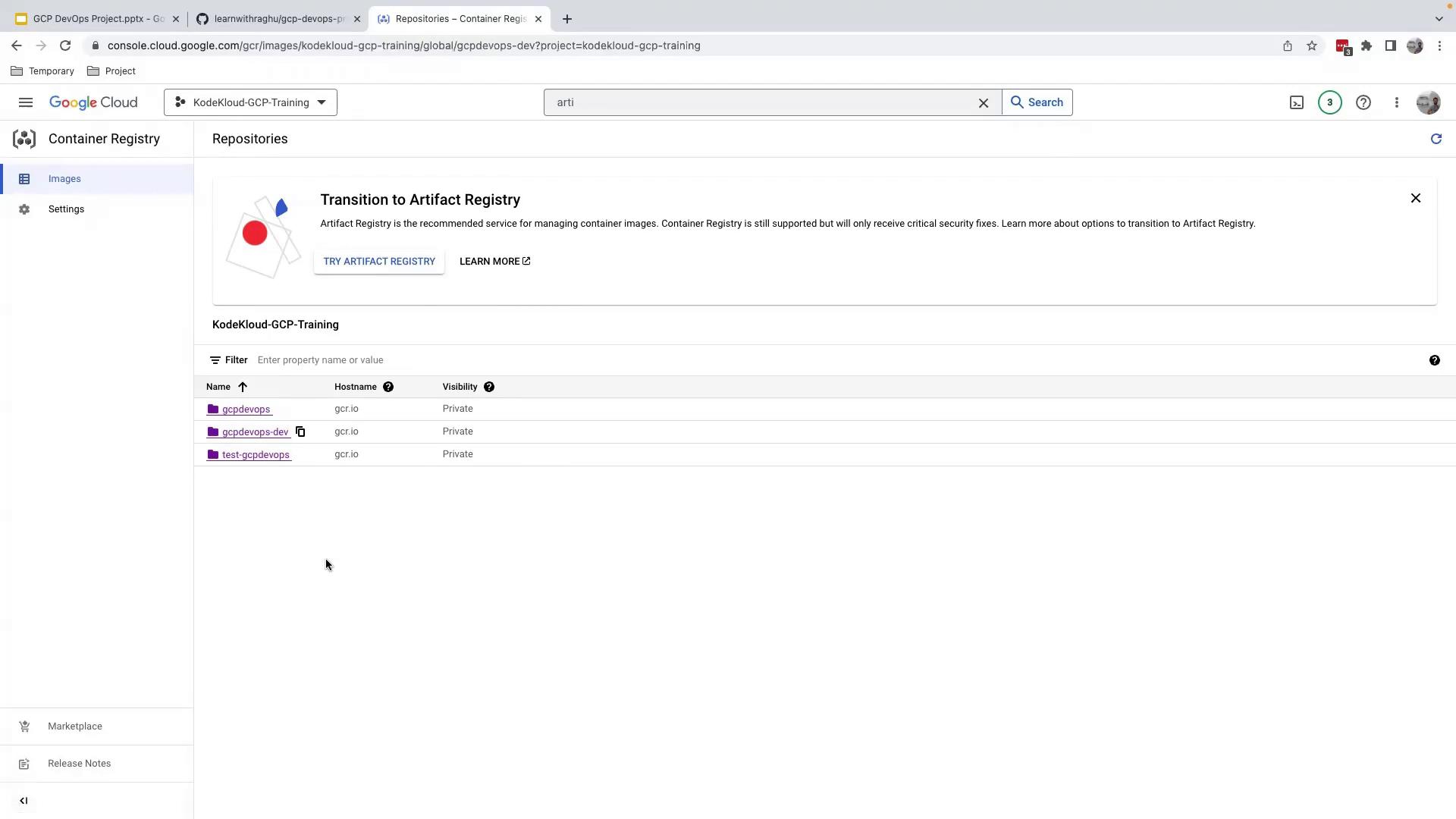Open the help question mark menu
Viewport: 1456px width, 819px height.
click(x=1363, y=102)
